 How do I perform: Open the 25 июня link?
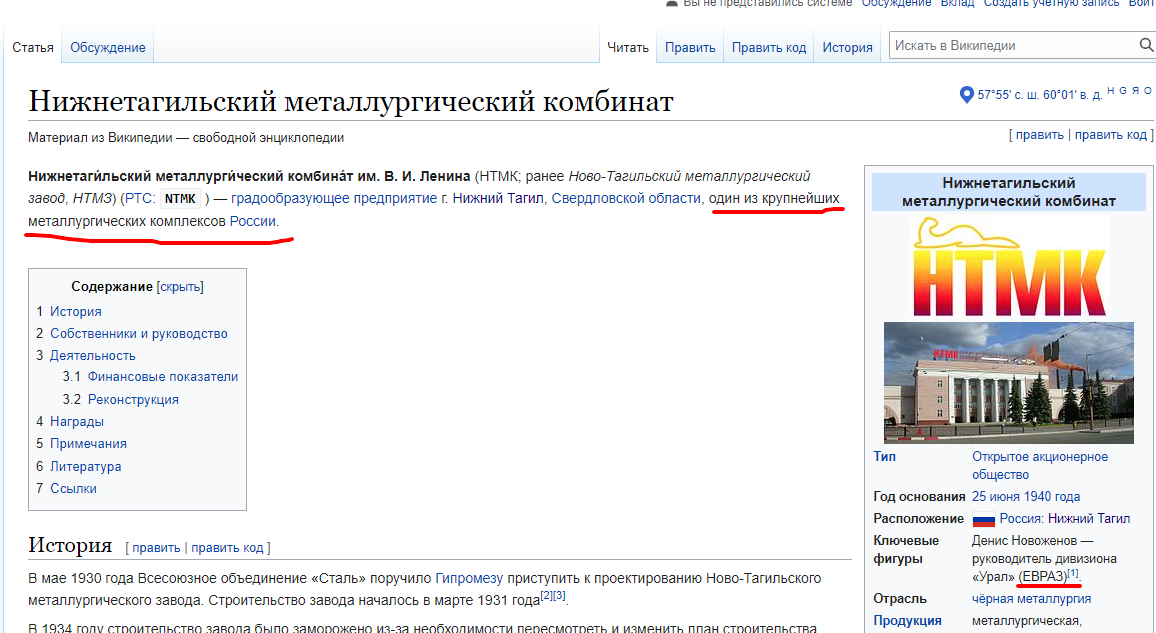click(997, 497)
